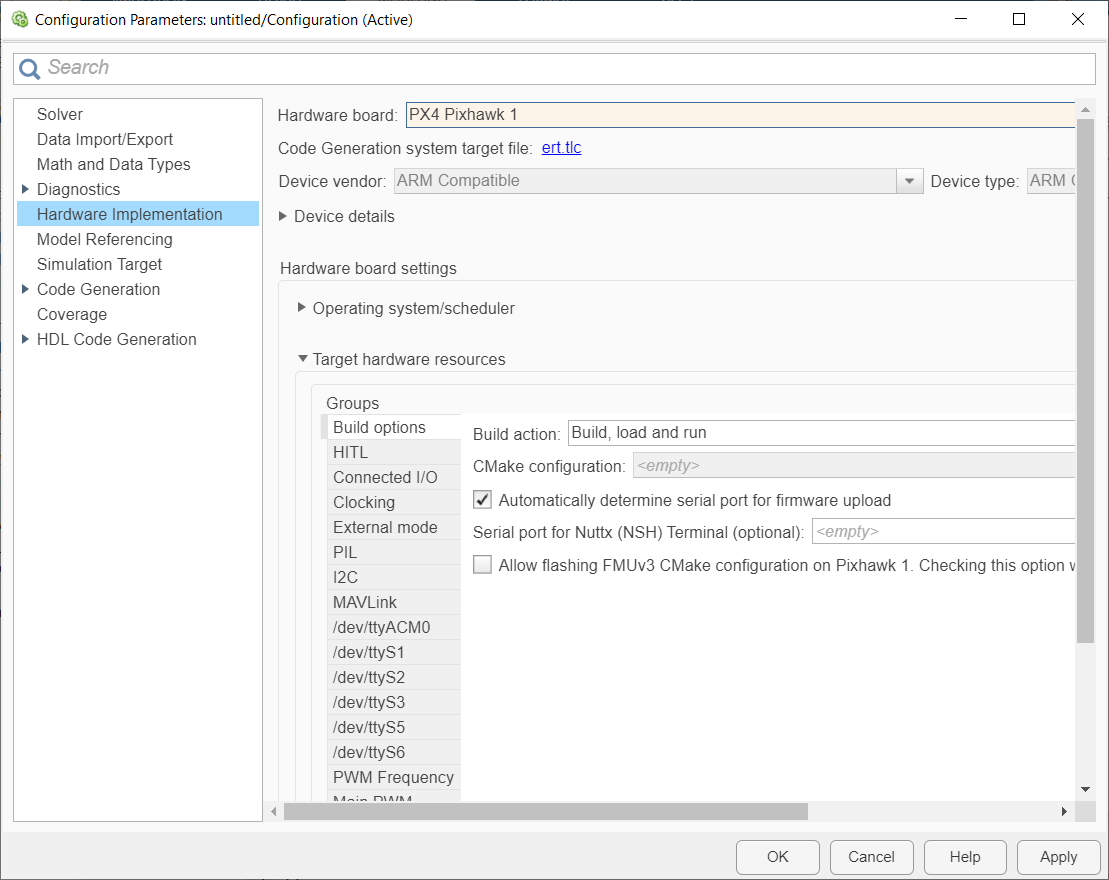The image size is (1109, 880).
Task: Open the Hardware board selection field
Action: click(740, 115)
